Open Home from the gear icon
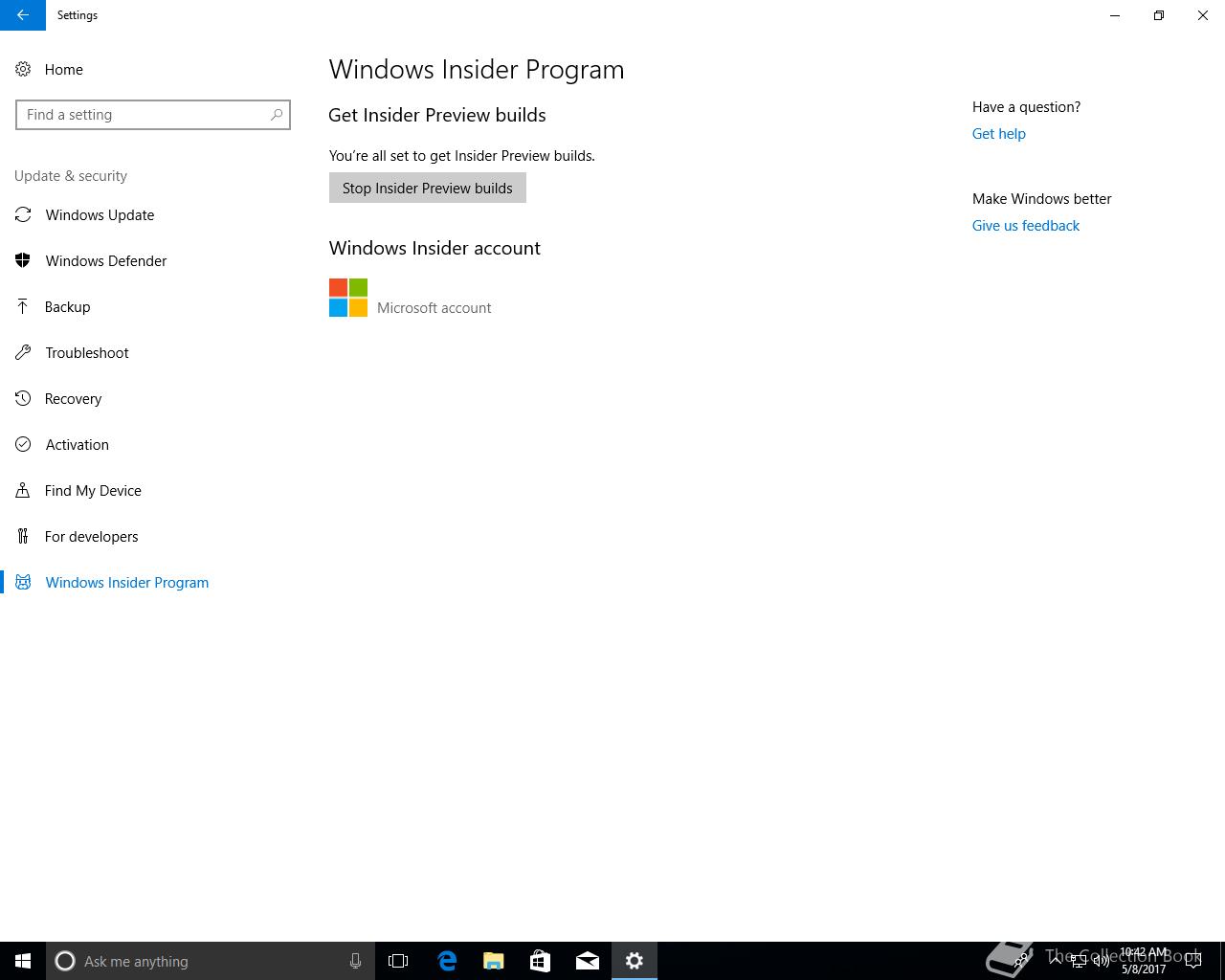1225x980 pixels. point(23,70)
